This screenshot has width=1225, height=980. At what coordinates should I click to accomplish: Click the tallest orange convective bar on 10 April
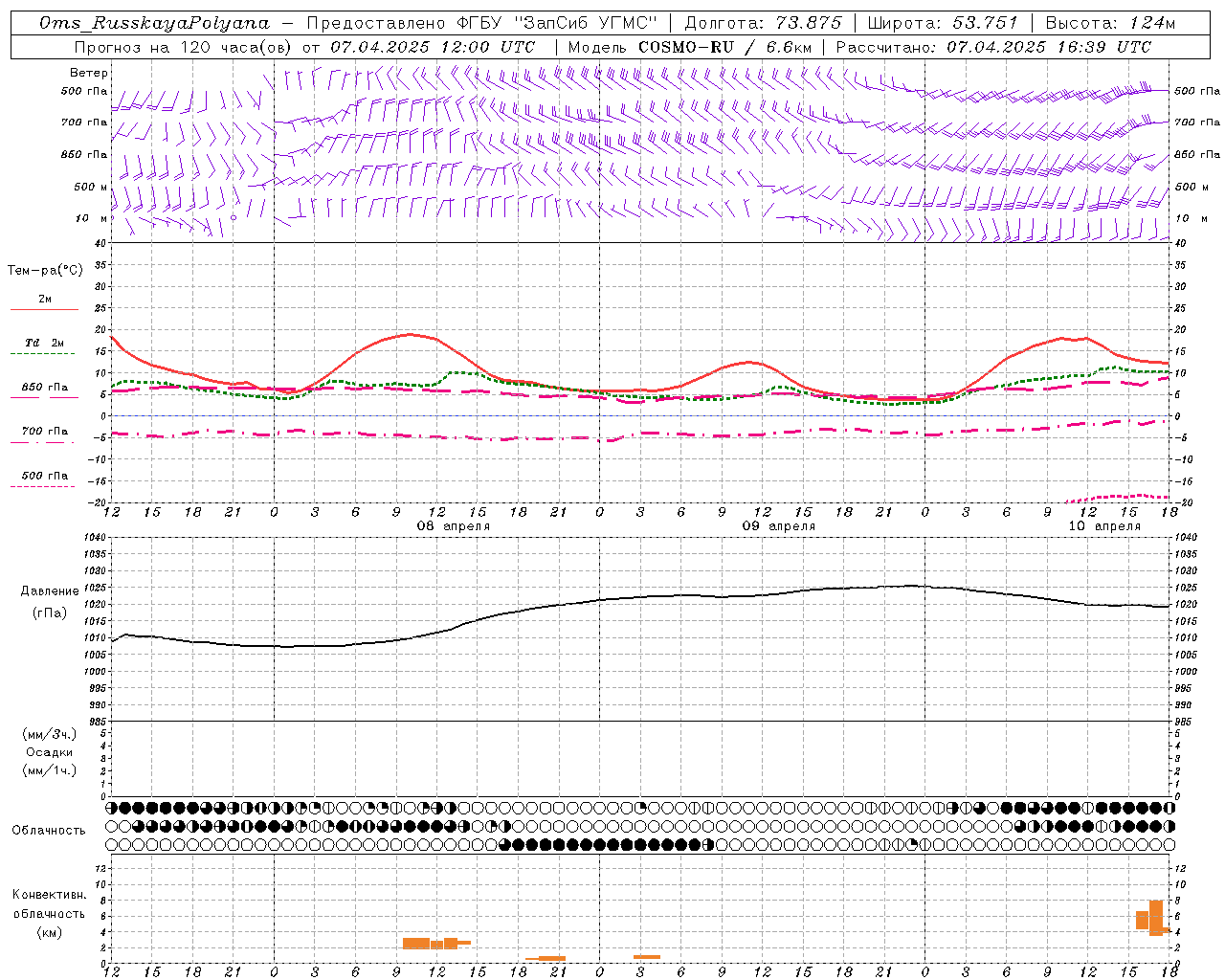click(x=1156, y=918)
